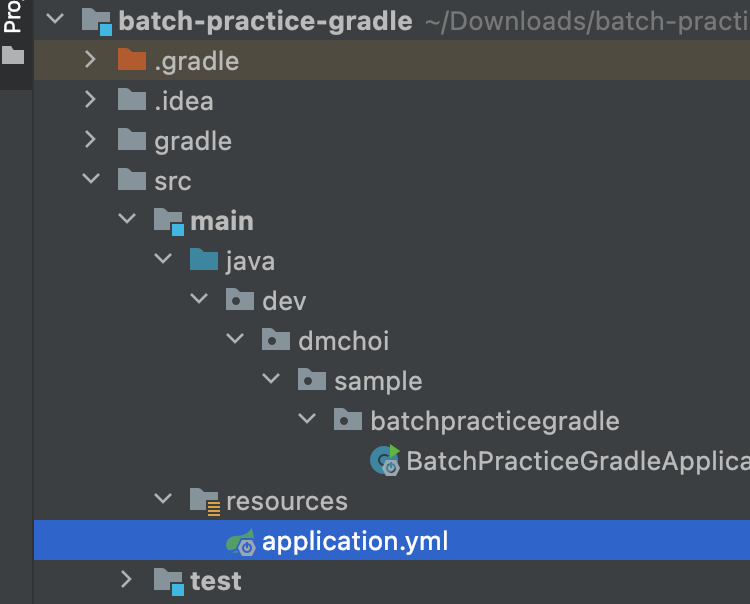Expand the .idea folder
Image resolution: width=750 pixels, height=604 pixels.
(x=90, y=100)
